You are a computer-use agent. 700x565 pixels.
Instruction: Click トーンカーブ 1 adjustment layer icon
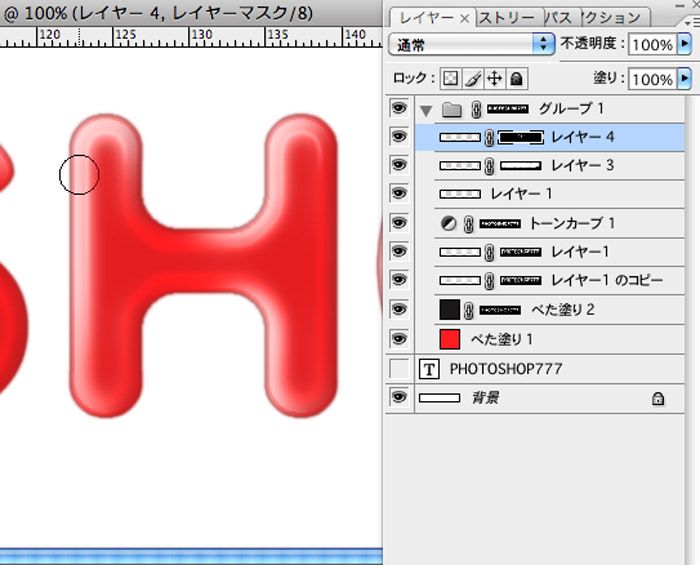tap(448, 223)
